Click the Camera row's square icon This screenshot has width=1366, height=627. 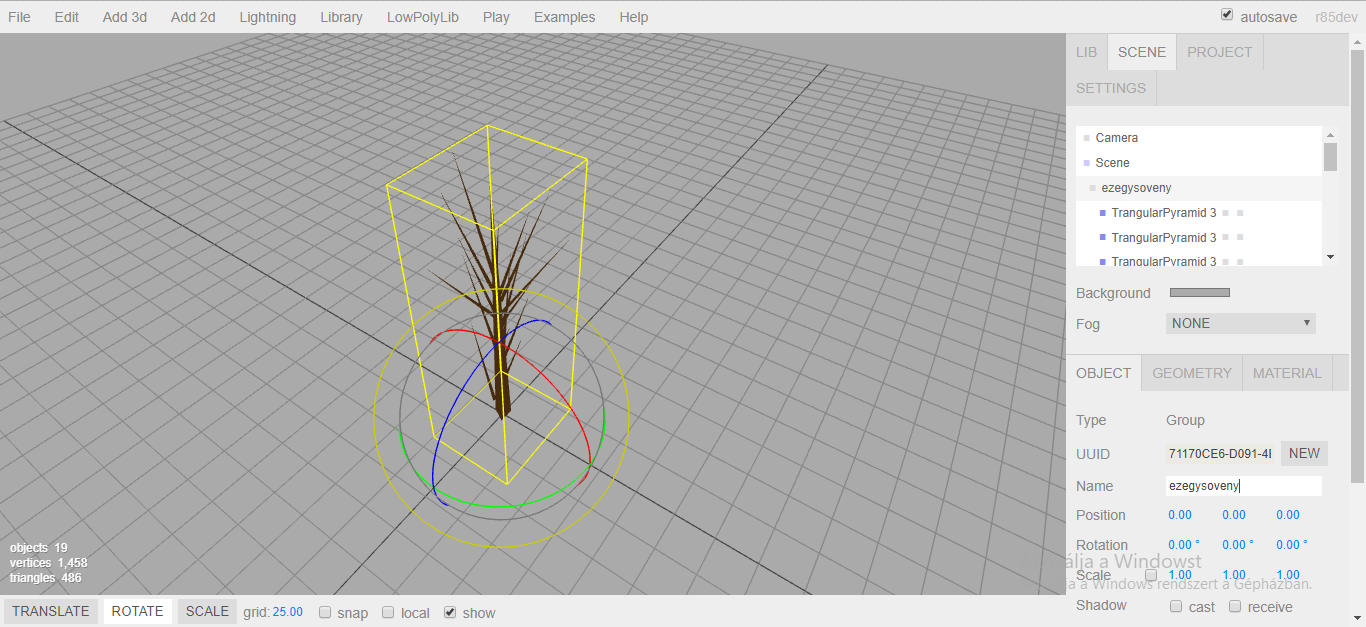tap(1087, 138)
